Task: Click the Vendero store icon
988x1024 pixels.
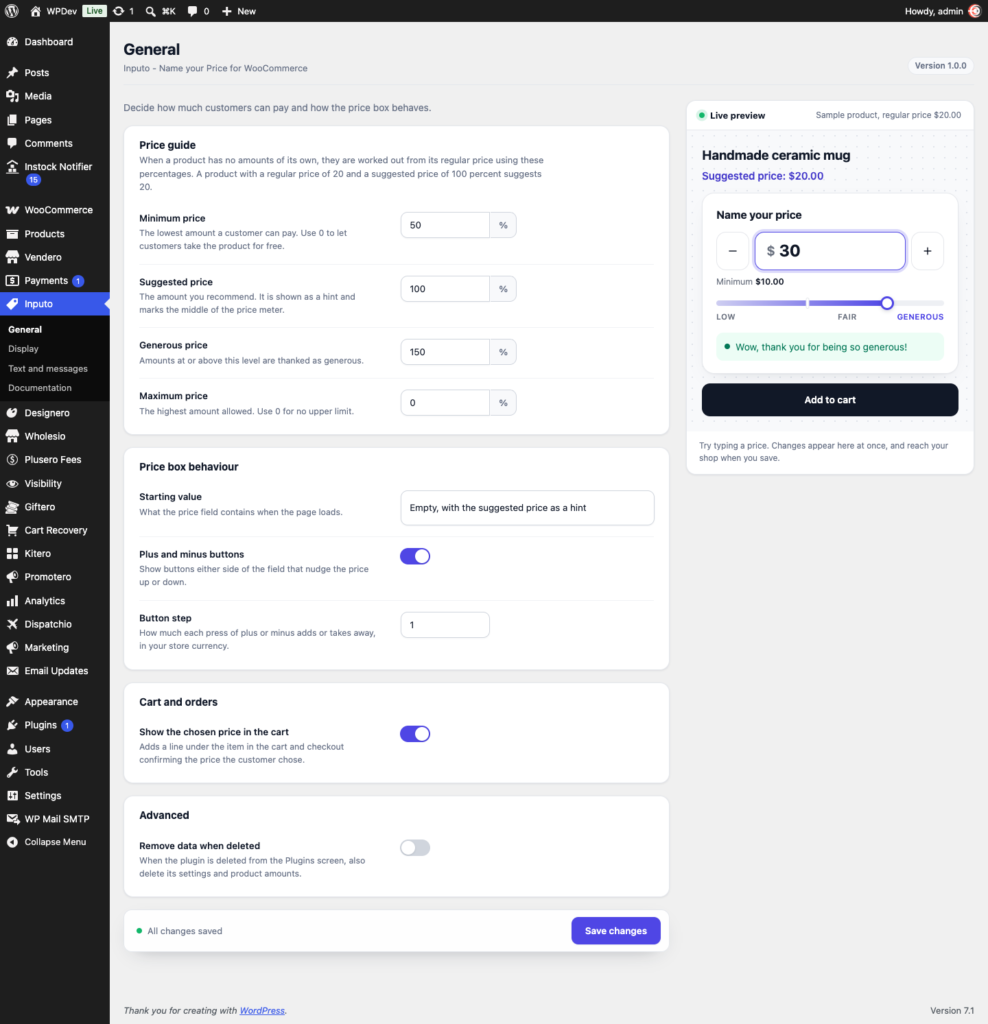Action: (x=12, y=257)
